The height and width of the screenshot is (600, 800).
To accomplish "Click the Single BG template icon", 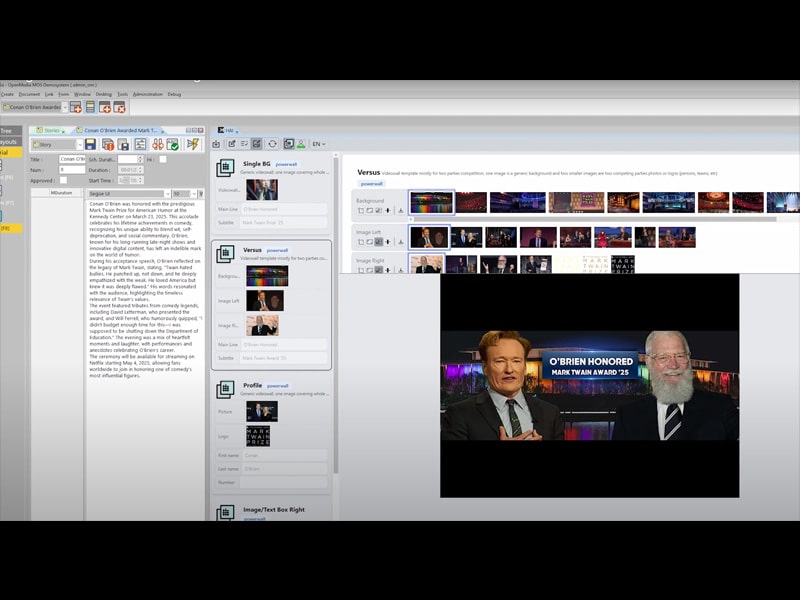I will pyautogui.click(x=225, y=167).
